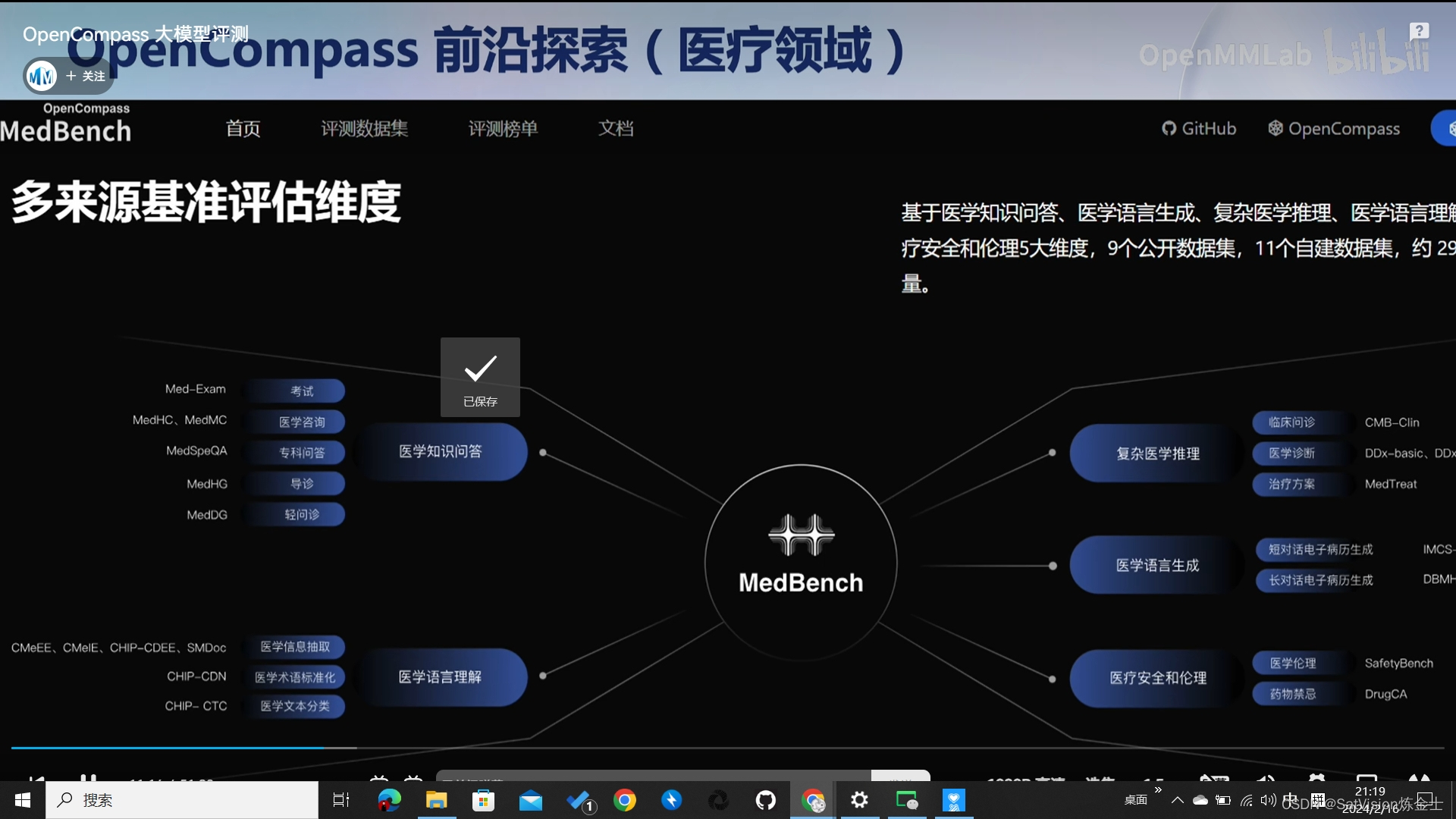Open the Wi-Fi network tray icon
The width and height of the screenshot is (1456, 819).
1246,800
